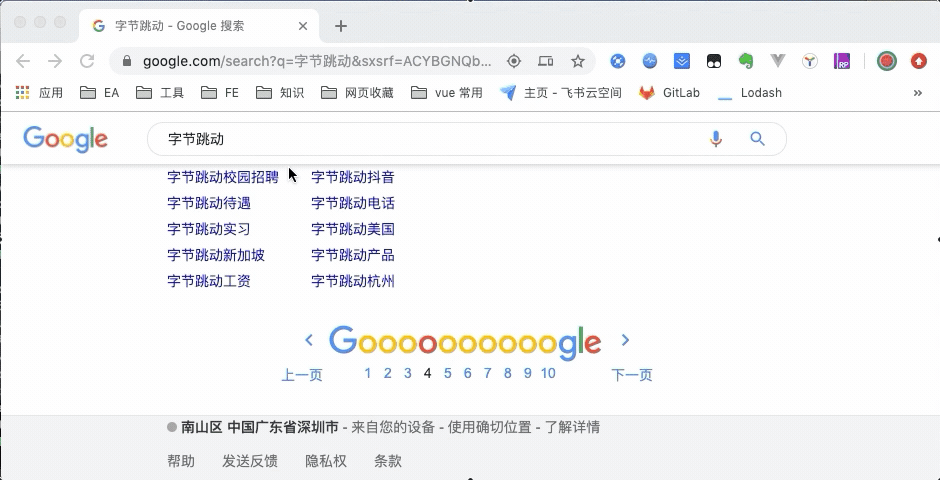Viewport: 940px width, 480px height.
Task: Open related search 字节跳动待遇
Action: [x=209, y=203]
